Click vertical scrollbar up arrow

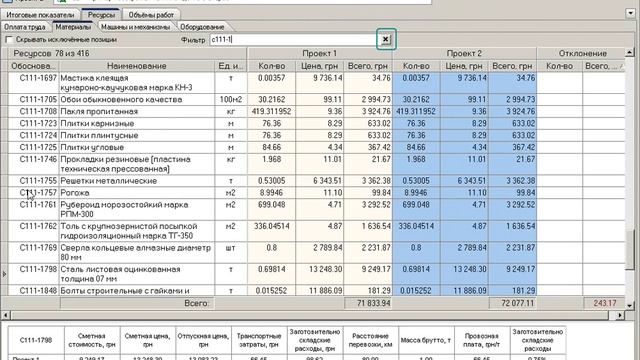coord(629,52)
